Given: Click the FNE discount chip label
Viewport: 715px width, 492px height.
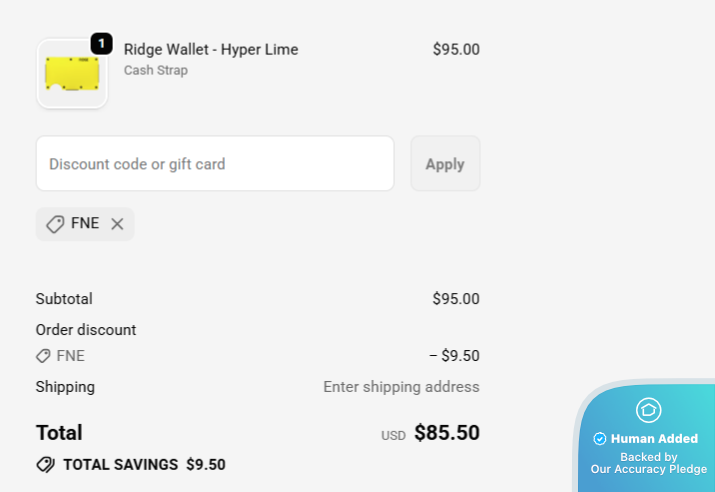Looking at the screenshot, I should pyautogui.click(x=85, y=223).
